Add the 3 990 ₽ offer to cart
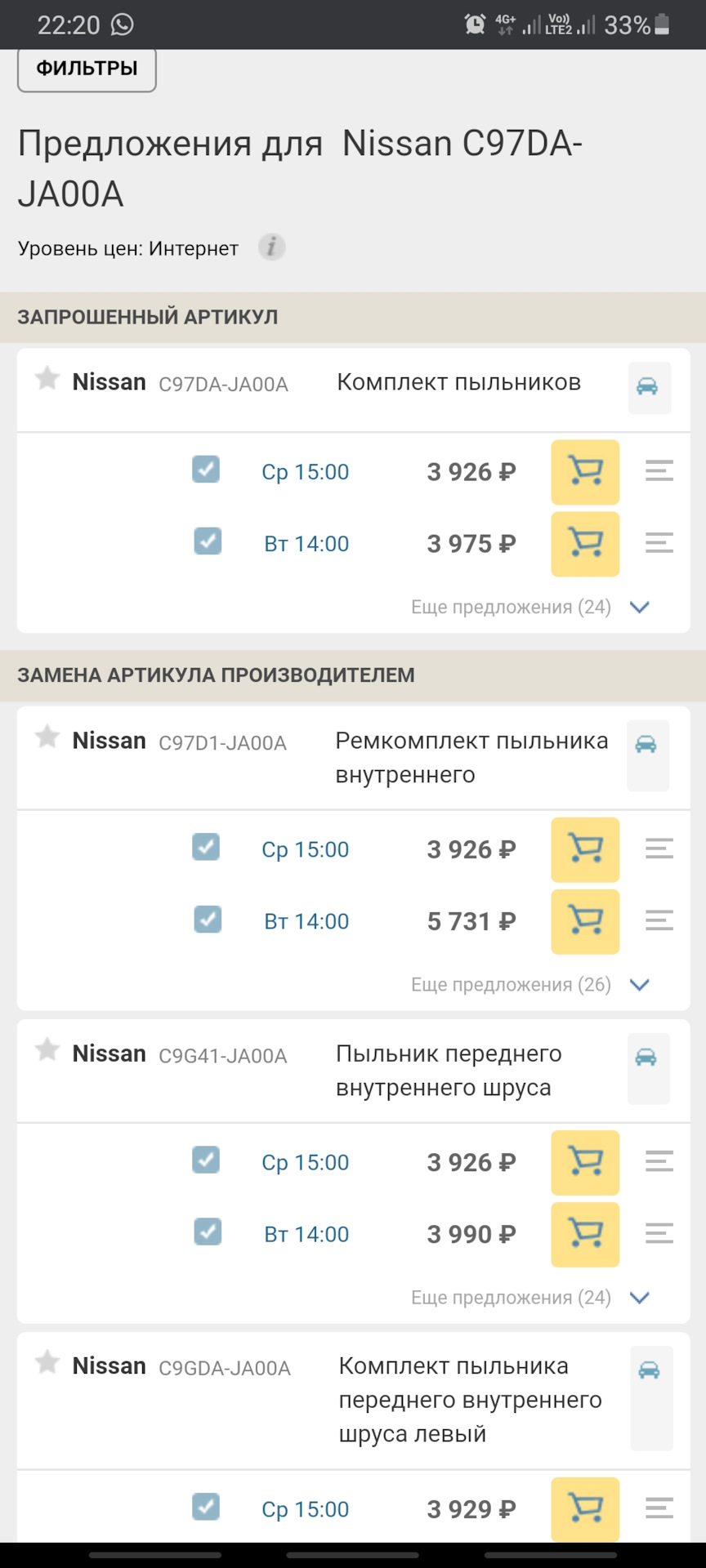 (585, 1234)
